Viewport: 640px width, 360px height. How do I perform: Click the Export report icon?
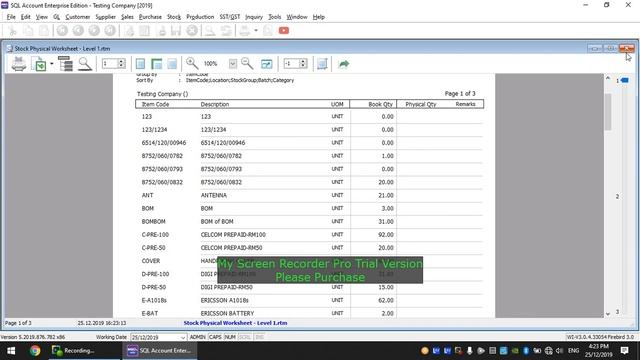click(x=40, y=64)
